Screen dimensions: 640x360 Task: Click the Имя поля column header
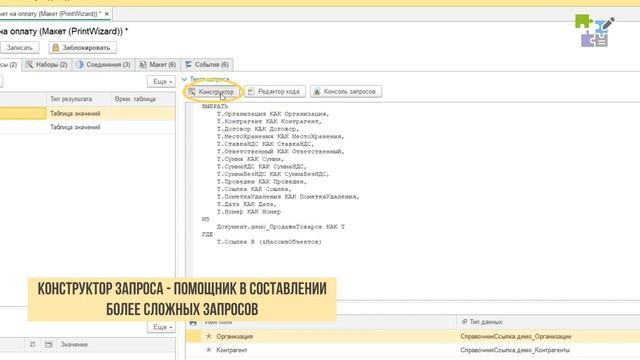218,322
